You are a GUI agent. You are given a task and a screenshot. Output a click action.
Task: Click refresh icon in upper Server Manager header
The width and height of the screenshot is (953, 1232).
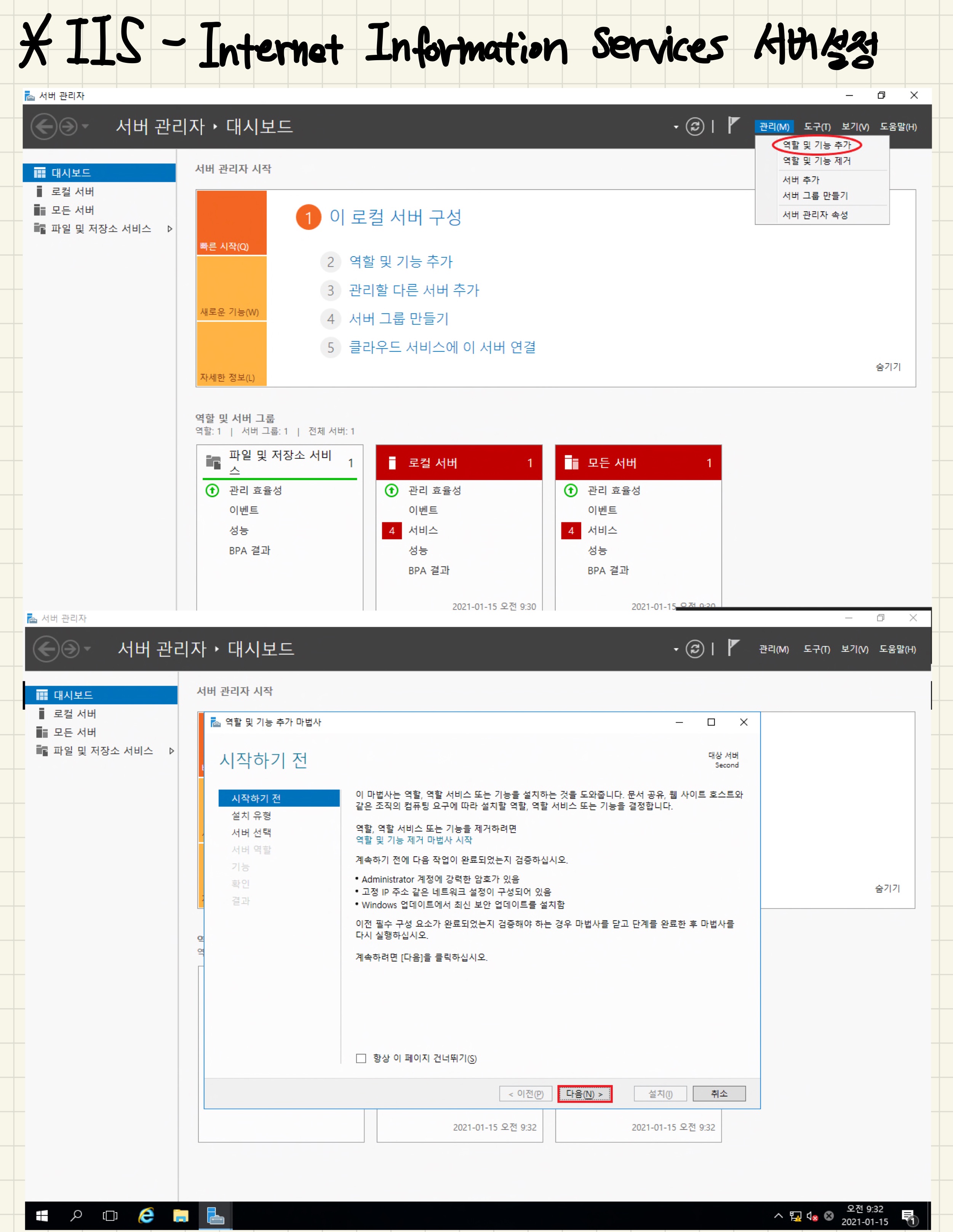pyautogui.click(x=695, y=126)
